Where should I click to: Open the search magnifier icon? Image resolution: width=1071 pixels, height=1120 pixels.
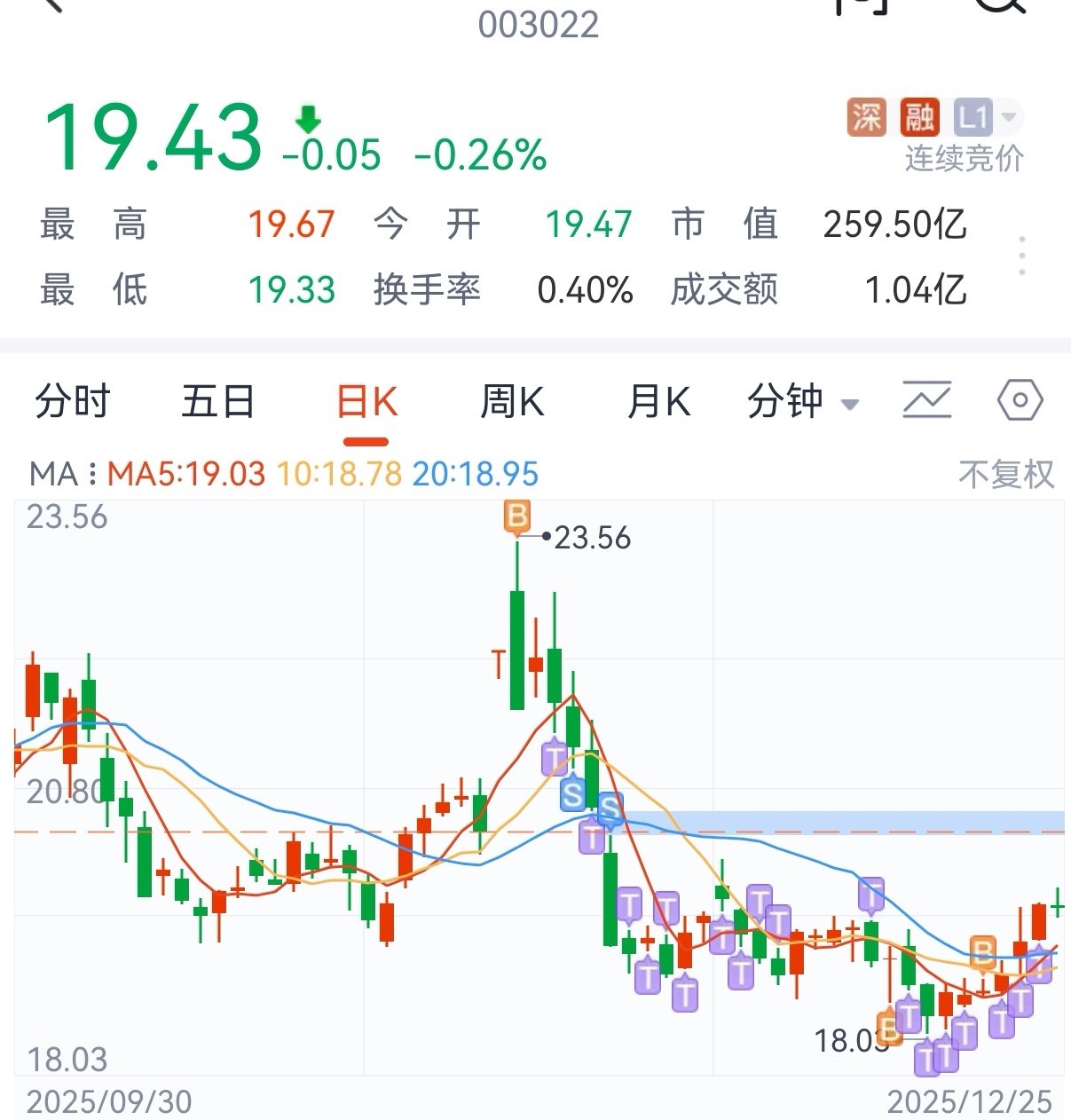pyautogui.click(x=1001, y=5)
